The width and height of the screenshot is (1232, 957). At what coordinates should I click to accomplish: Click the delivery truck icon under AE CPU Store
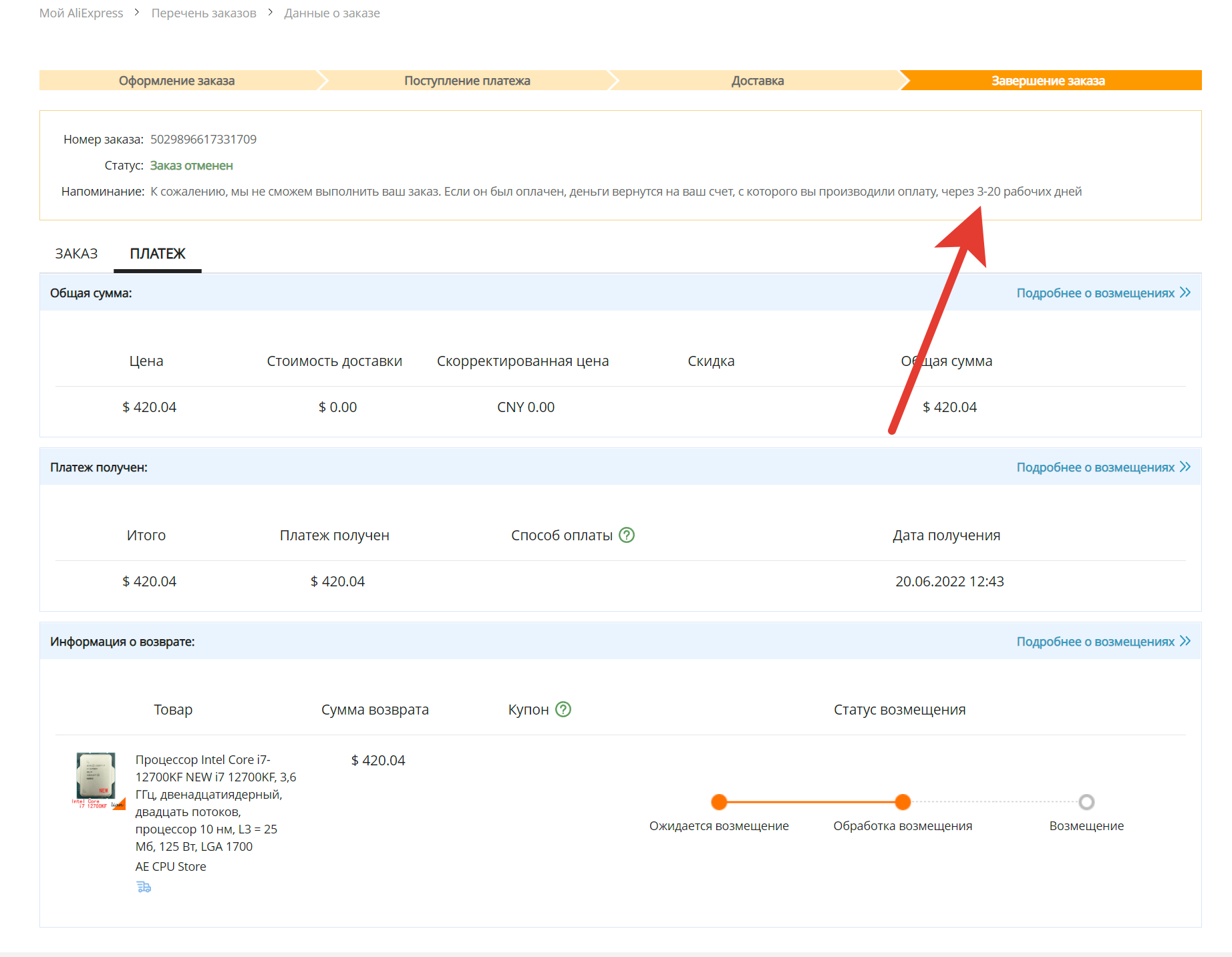point(144,887)
